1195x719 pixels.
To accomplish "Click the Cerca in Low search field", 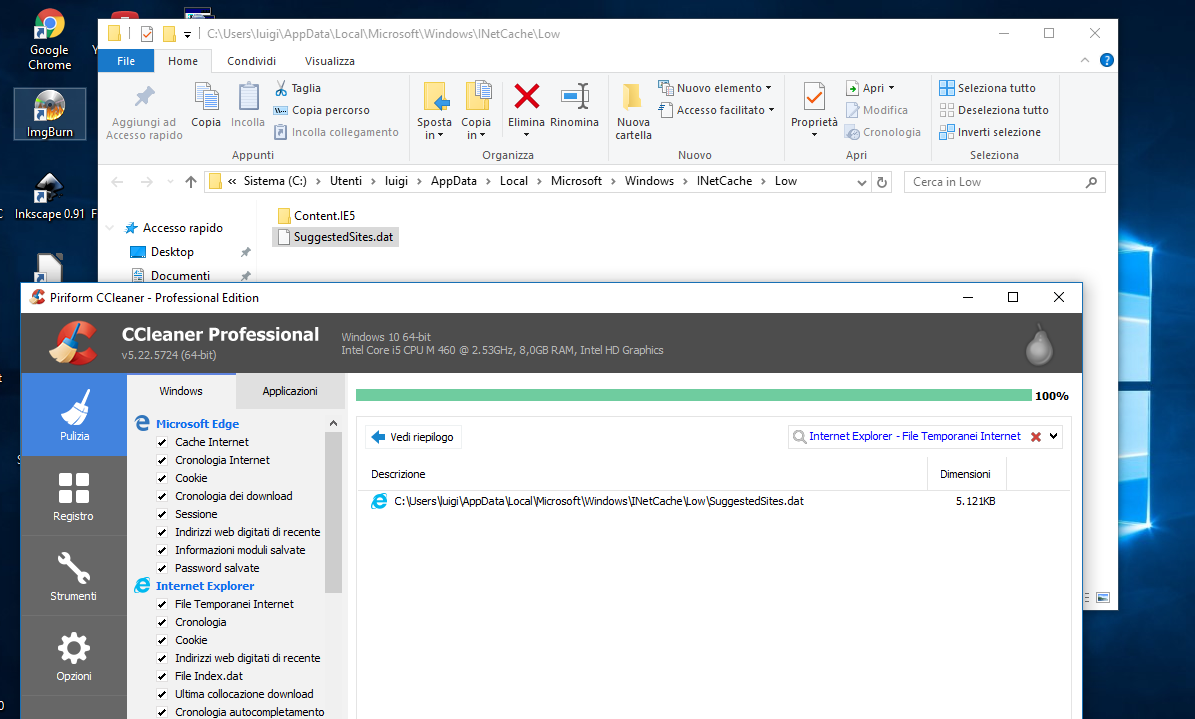I will (992, 182).
